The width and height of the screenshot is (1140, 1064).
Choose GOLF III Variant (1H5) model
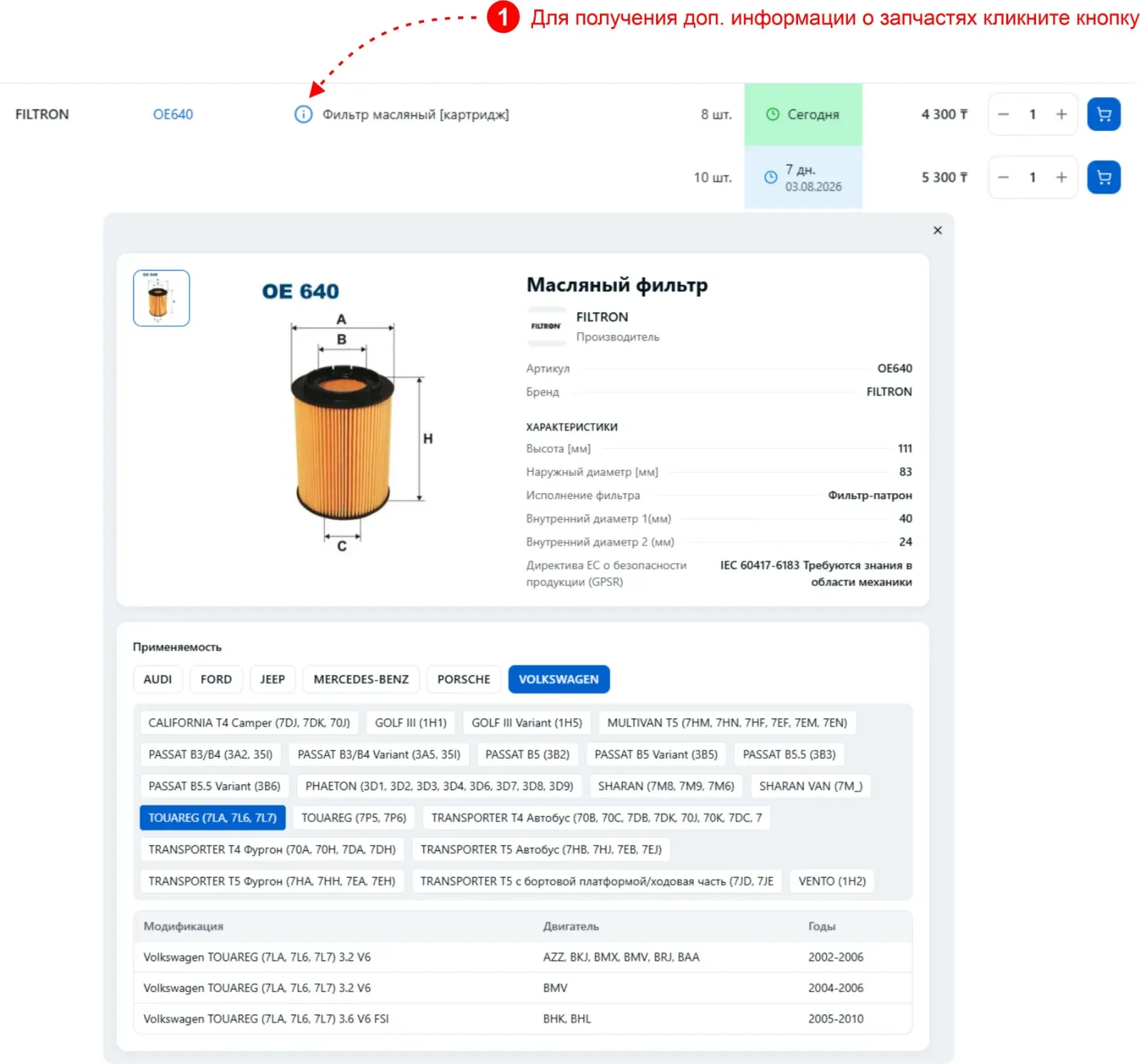527,723
